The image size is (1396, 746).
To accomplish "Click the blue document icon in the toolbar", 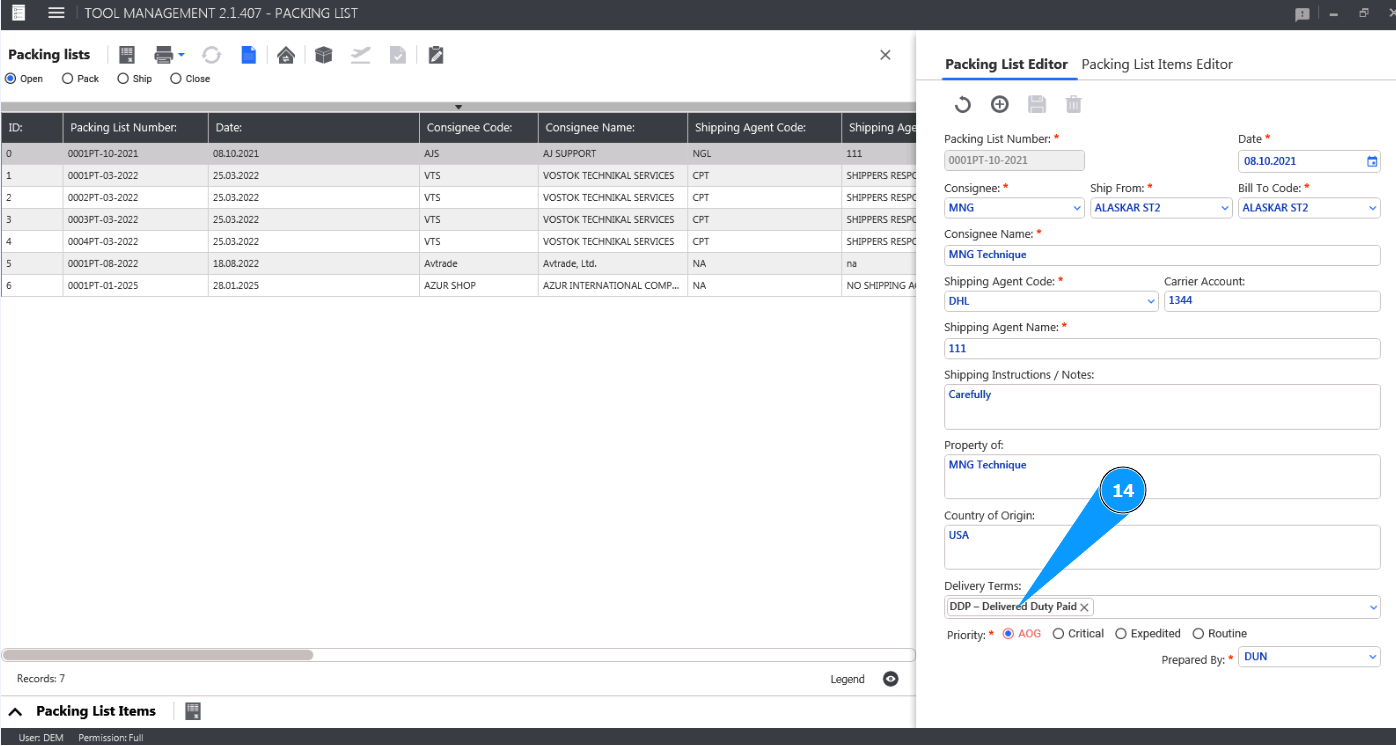I will pyautogui.click(x=248, y=55).
